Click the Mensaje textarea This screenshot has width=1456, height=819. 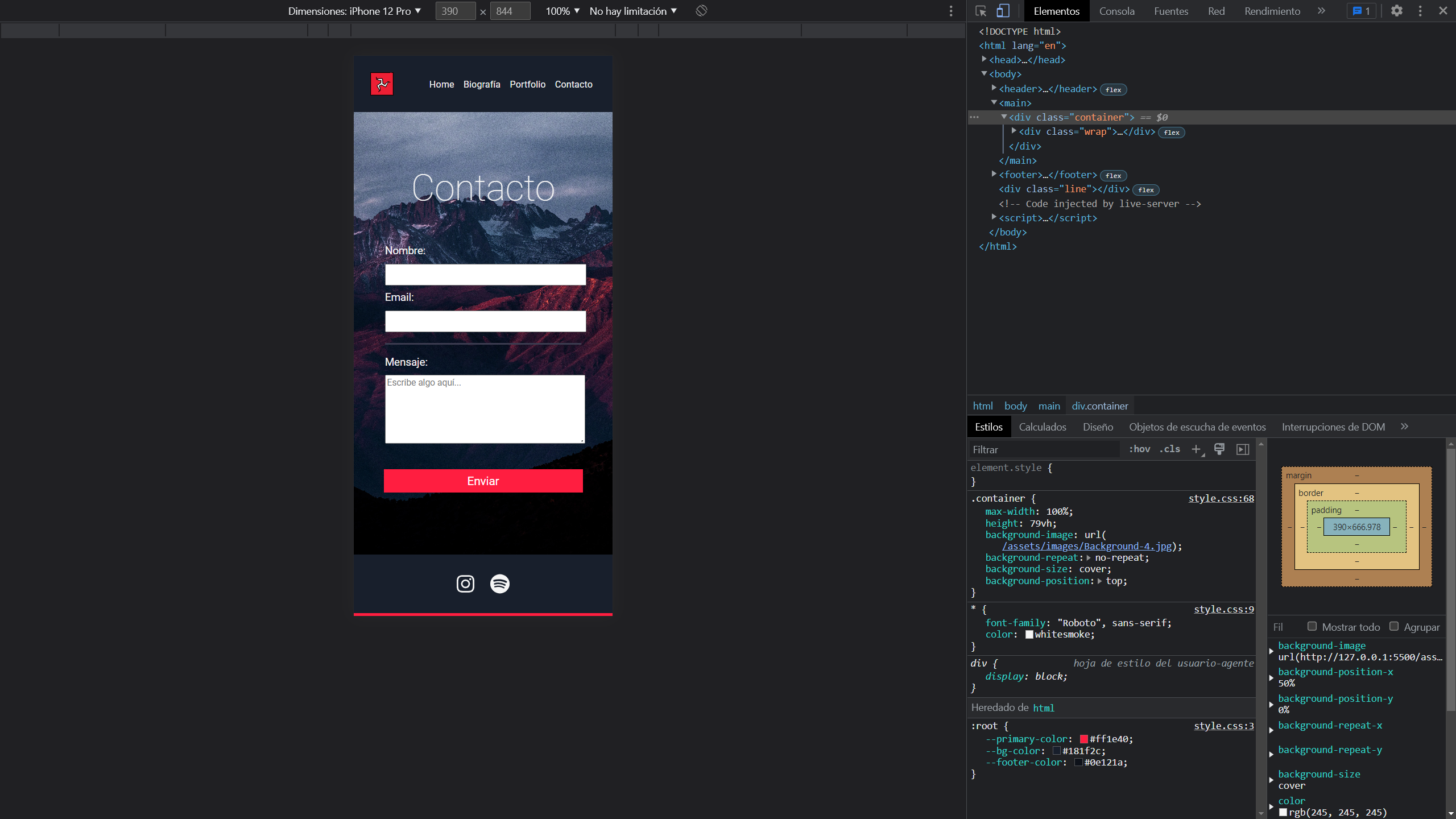pos(485,409)
